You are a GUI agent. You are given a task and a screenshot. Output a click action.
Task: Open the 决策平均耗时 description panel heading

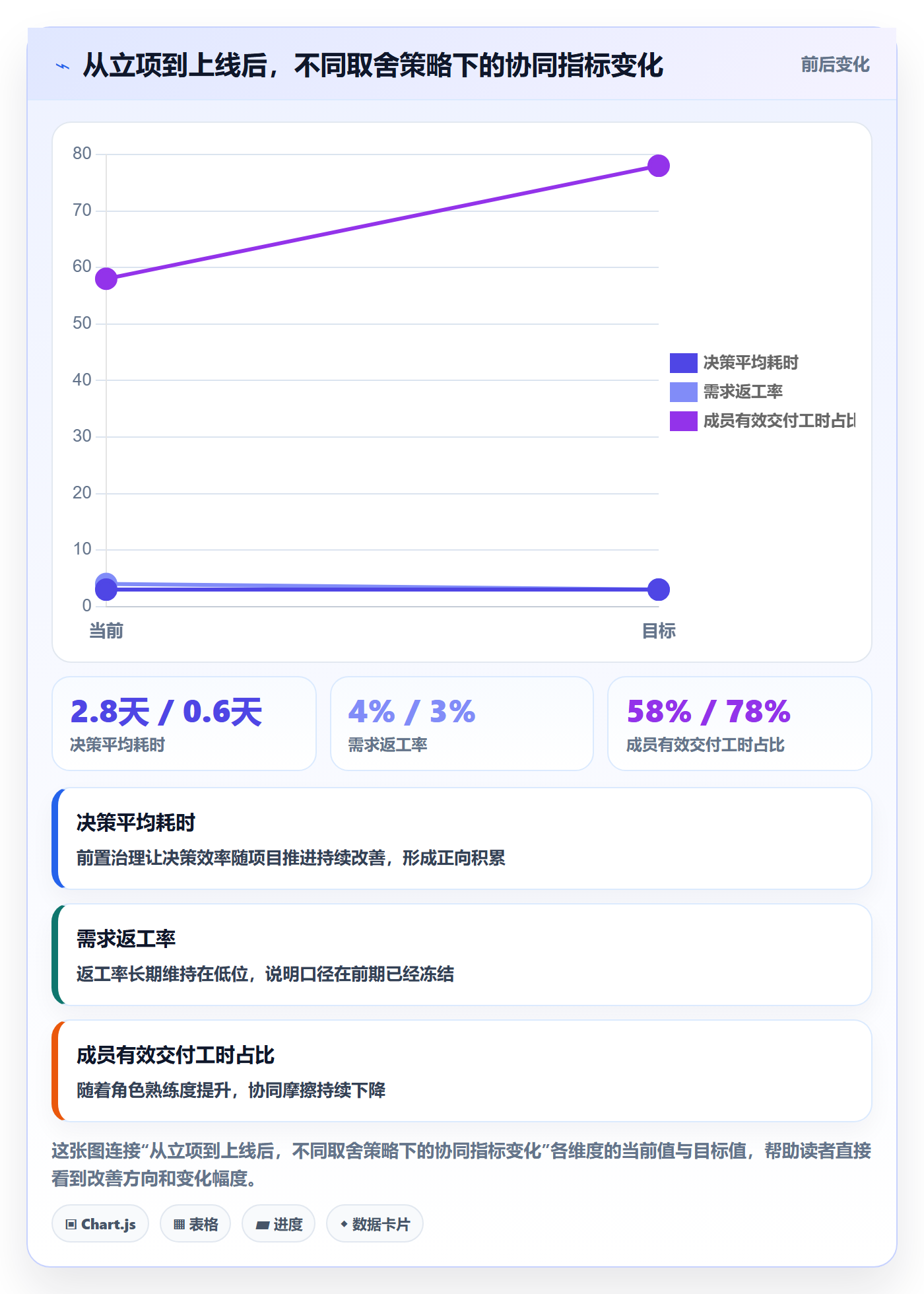pos(136,823)
